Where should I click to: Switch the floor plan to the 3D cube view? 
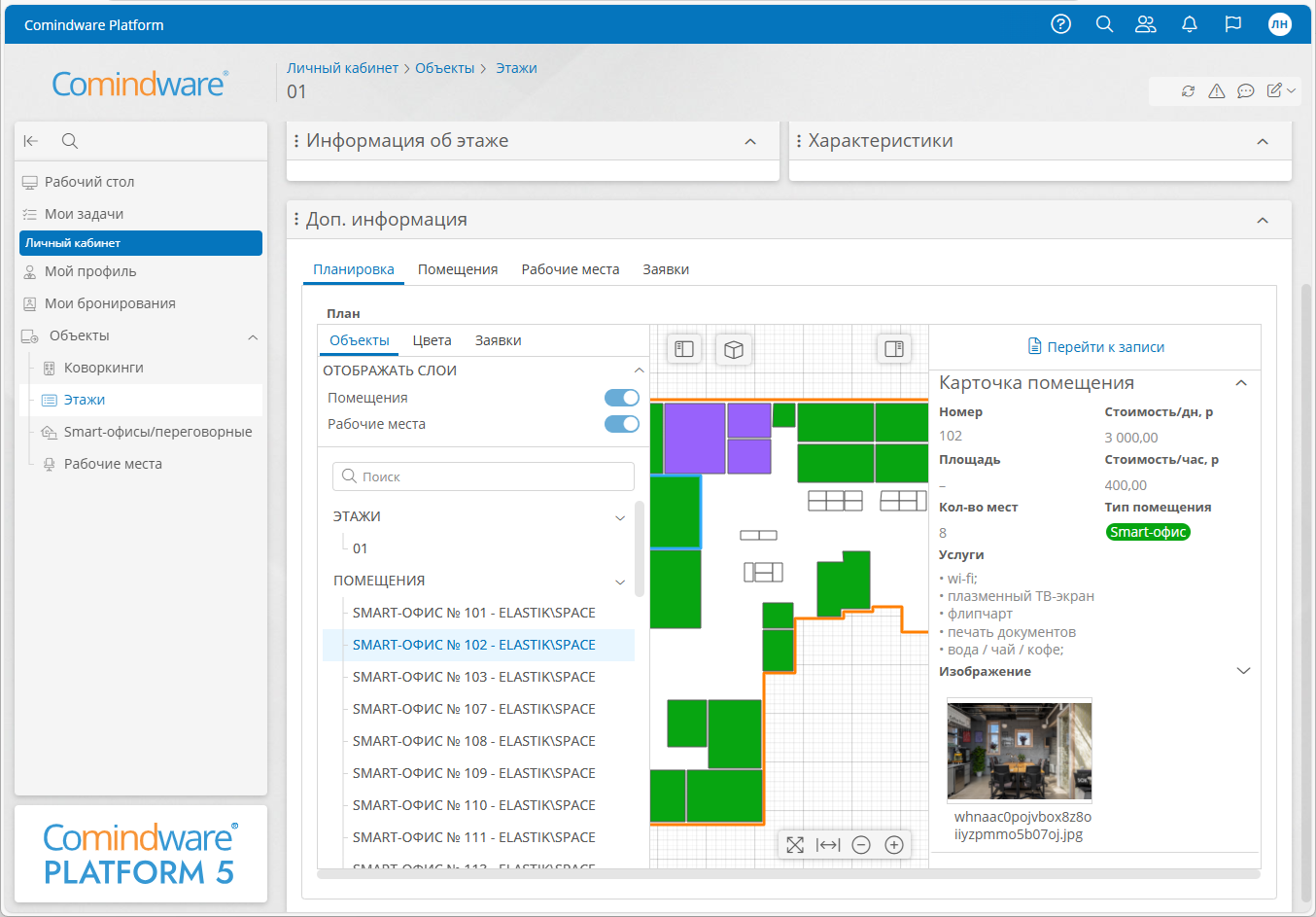(x=734, y=349)
